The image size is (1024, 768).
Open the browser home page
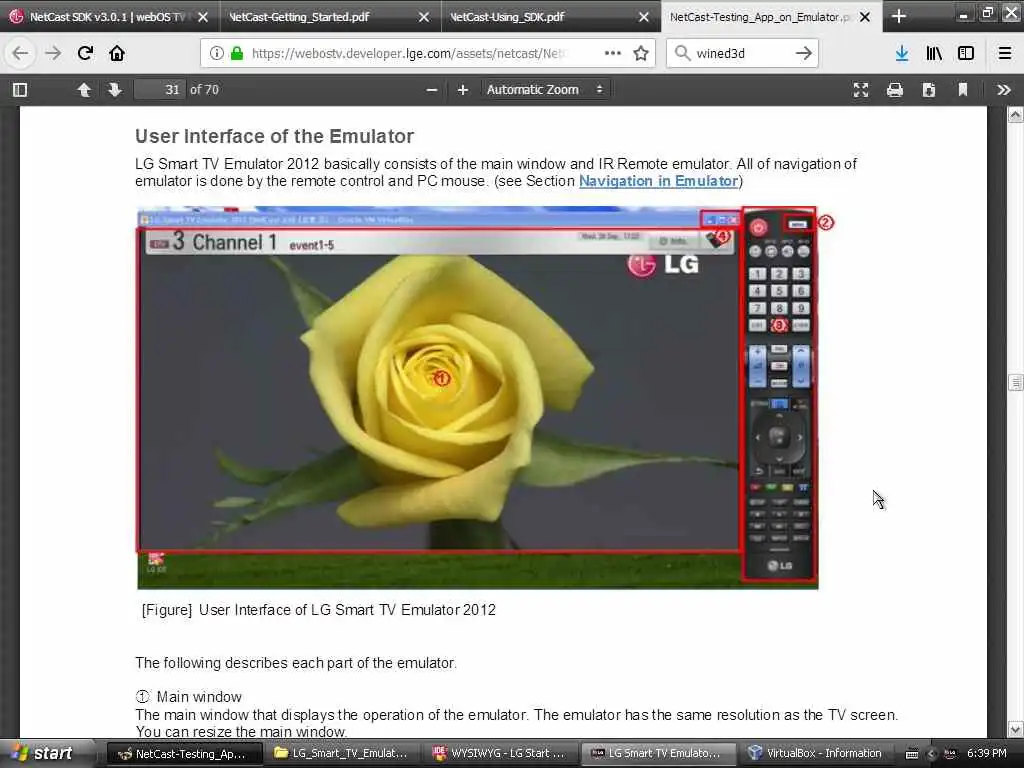pos(117,54)
